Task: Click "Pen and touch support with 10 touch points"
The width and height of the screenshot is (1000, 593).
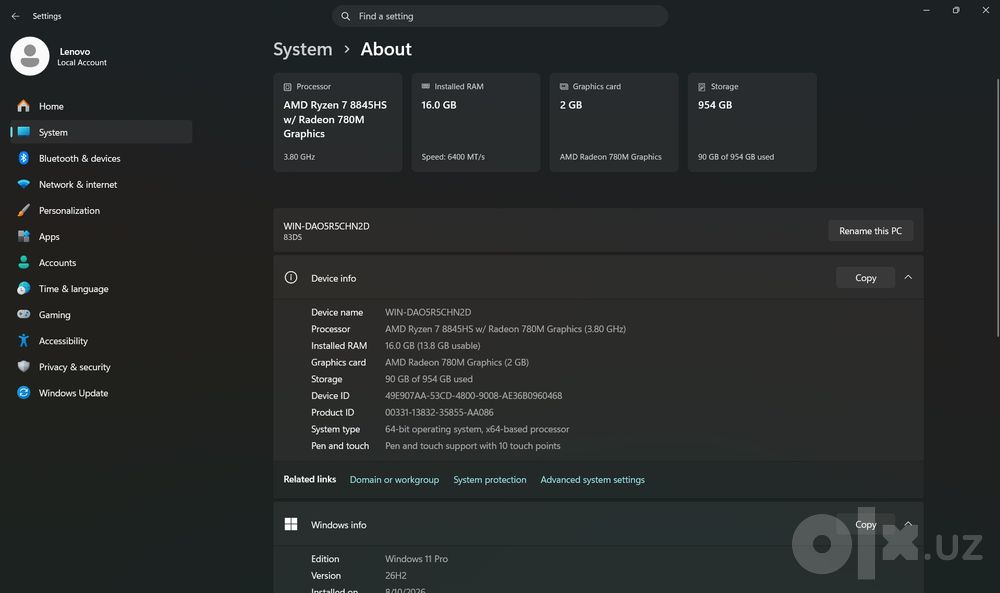Action: tap(473, 446)
